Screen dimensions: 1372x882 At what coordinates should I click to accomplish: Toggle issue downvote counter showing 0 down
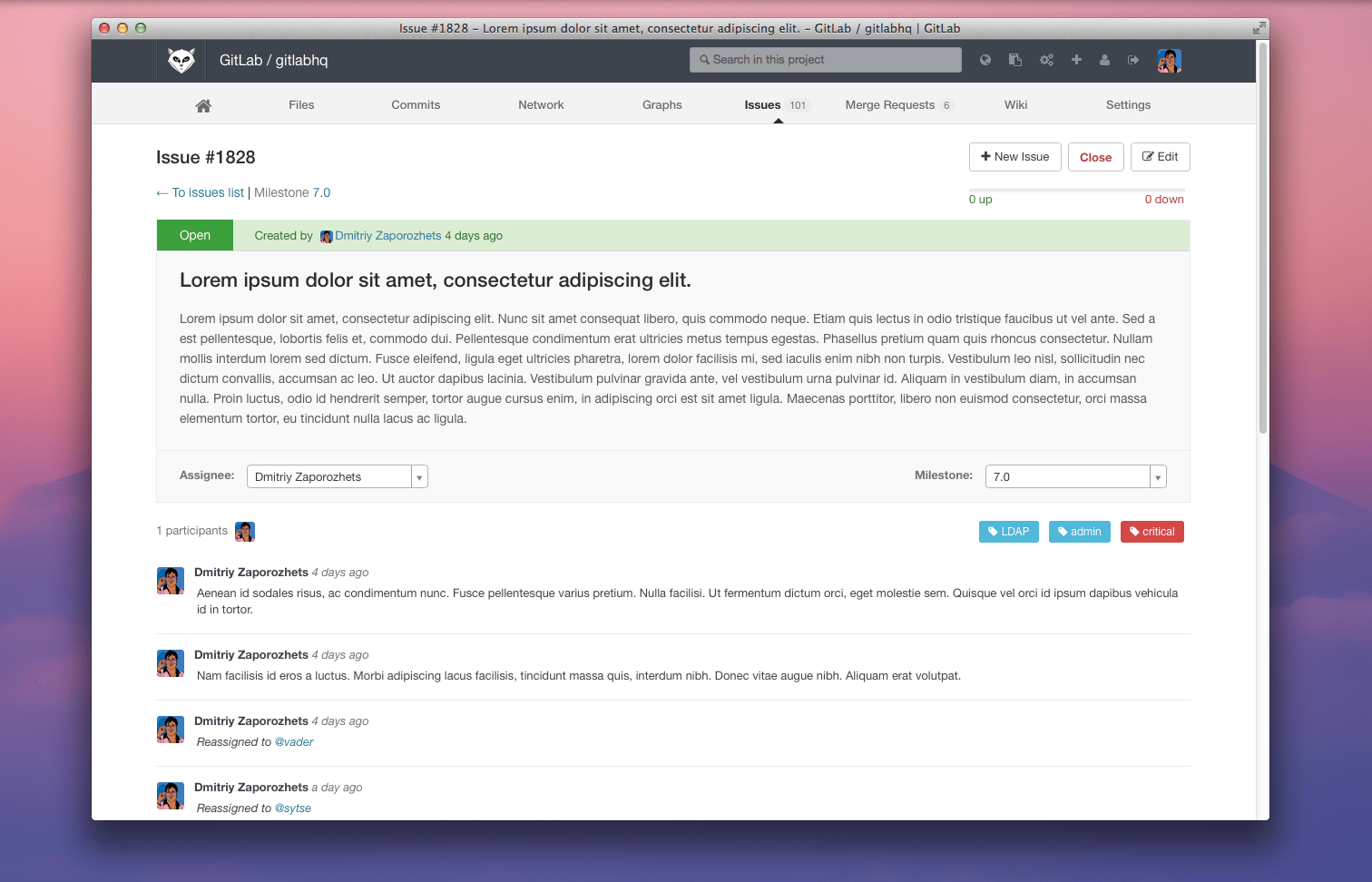pyautogui.click(x=1164, y=199)
